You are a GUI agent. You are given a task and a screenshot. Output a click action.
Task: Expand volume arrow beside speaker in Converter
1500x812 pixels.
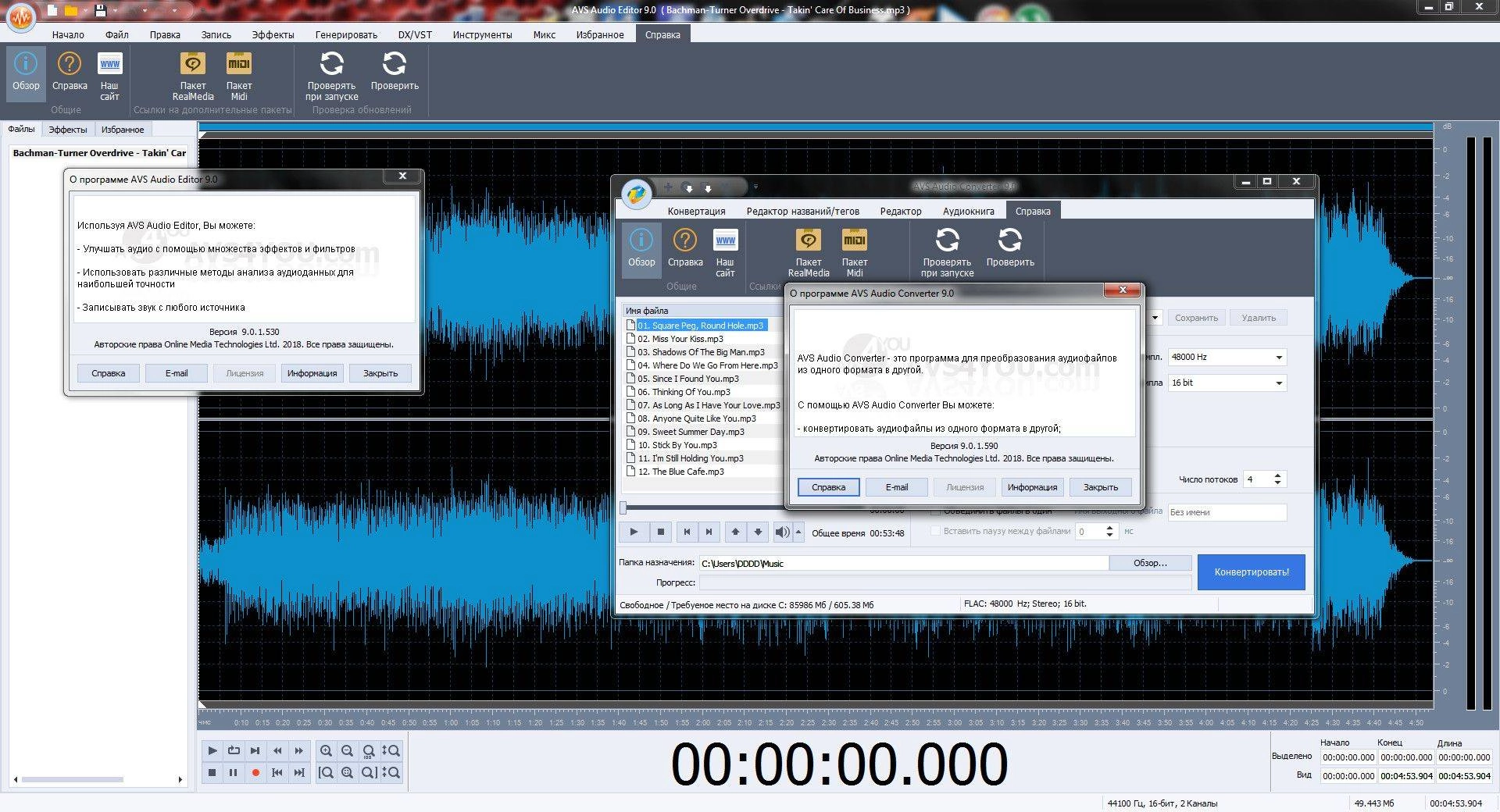pyautogui.click(x=798, y=532)
